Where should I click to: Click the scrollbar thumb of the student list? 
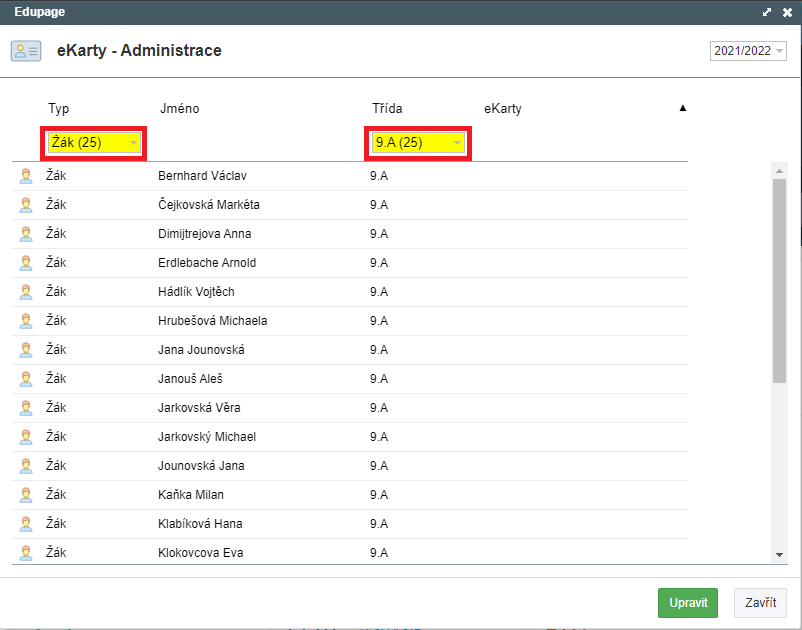click(x=779, y=280)
